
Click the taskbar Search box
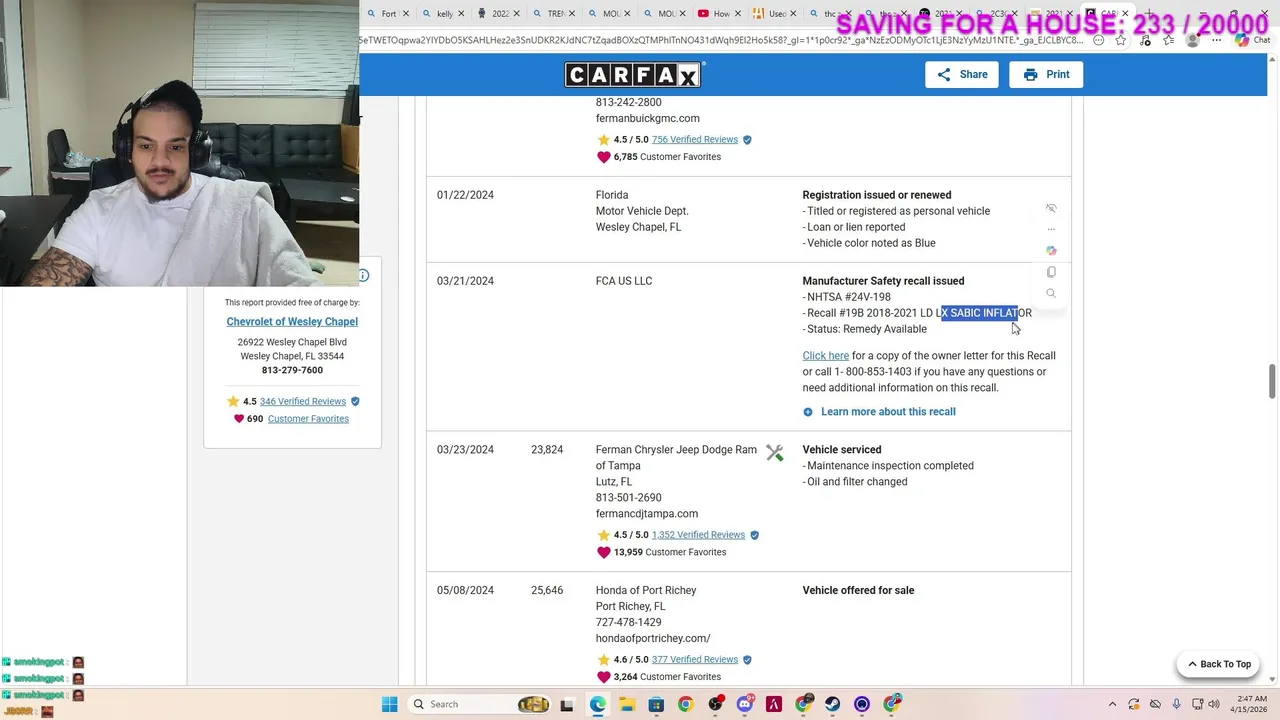pos(482,704)
